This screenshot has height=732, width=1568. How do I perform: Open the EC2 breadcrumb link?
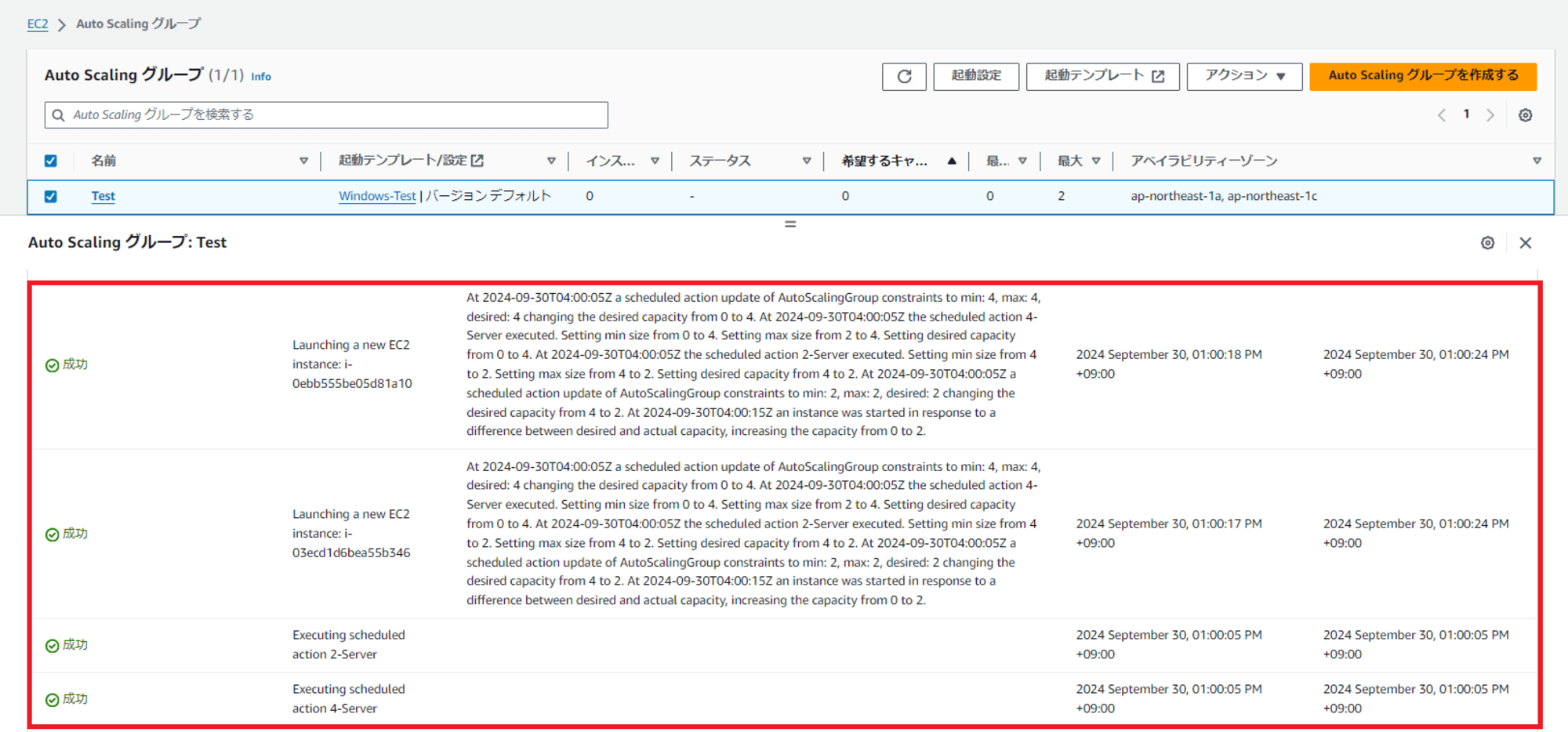[38, 24]
